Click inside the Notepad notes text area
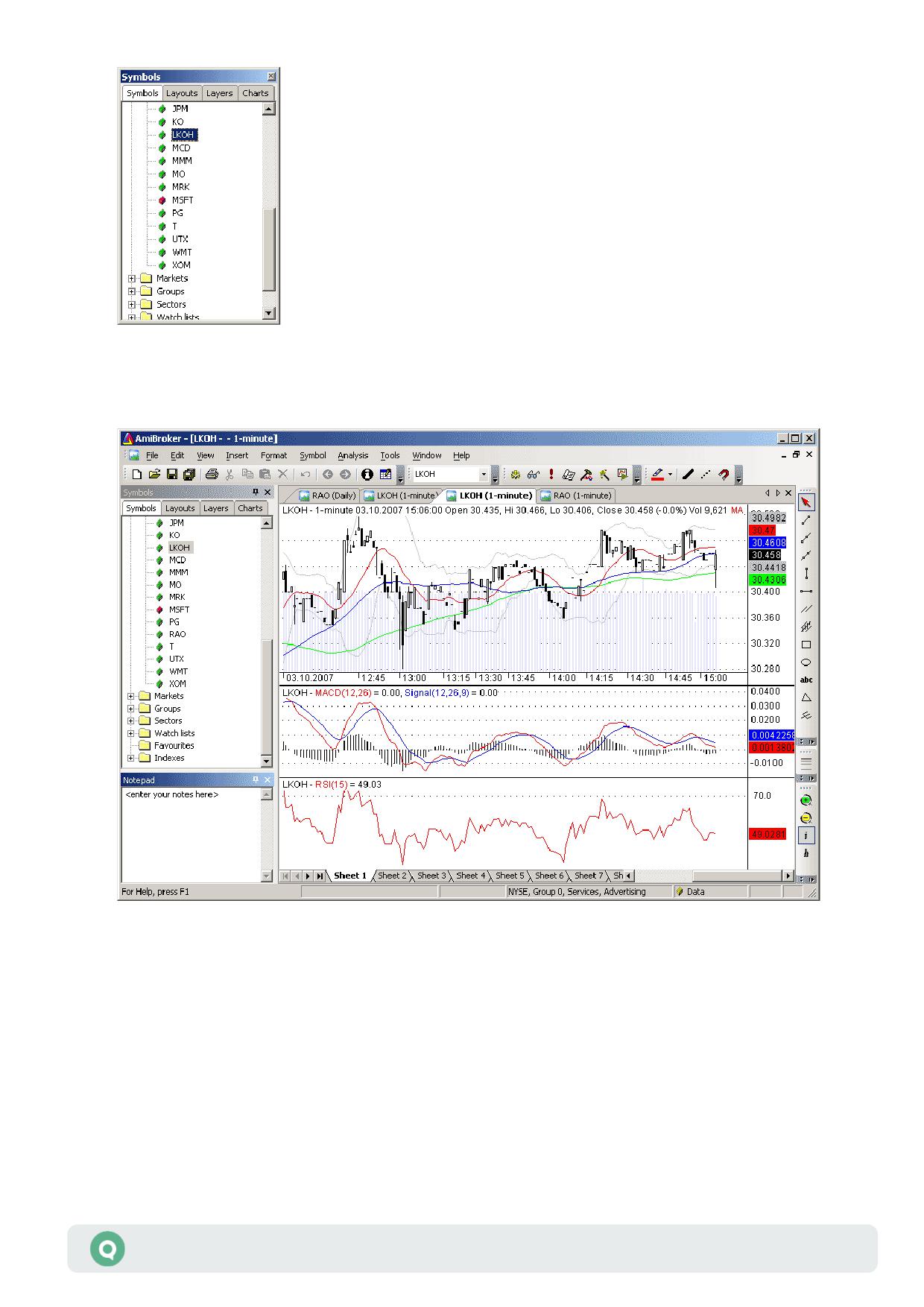Viewport: 924px width, 1307px height. point(192,835)
